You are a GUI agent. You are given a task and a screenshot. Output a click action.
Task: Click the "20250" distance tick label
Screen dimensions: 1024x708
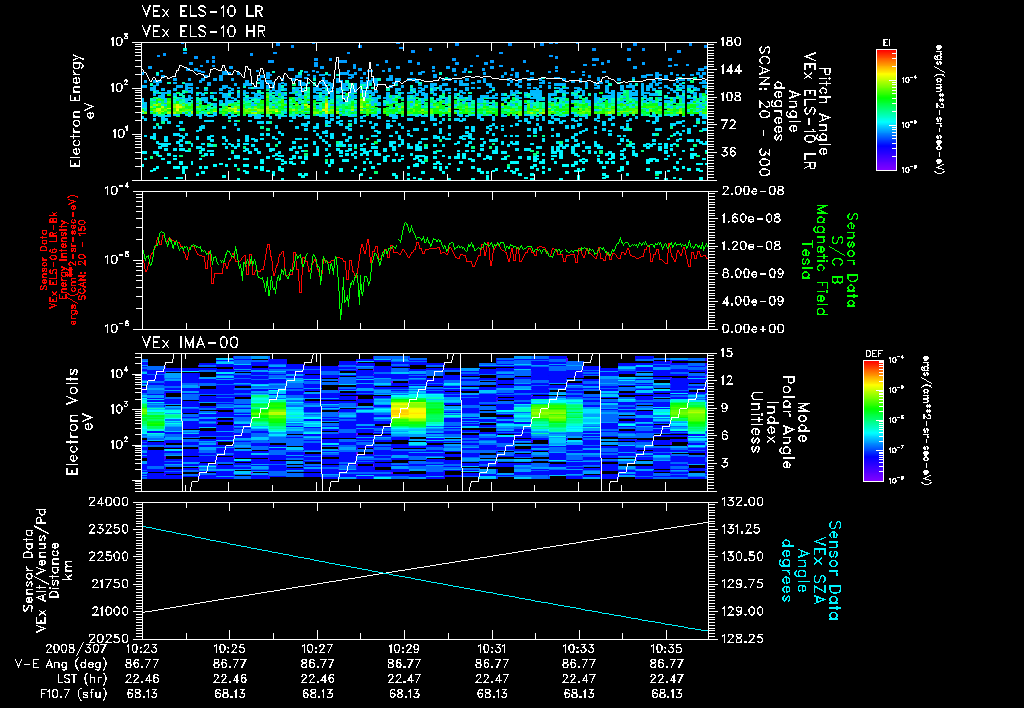point(110,638)
